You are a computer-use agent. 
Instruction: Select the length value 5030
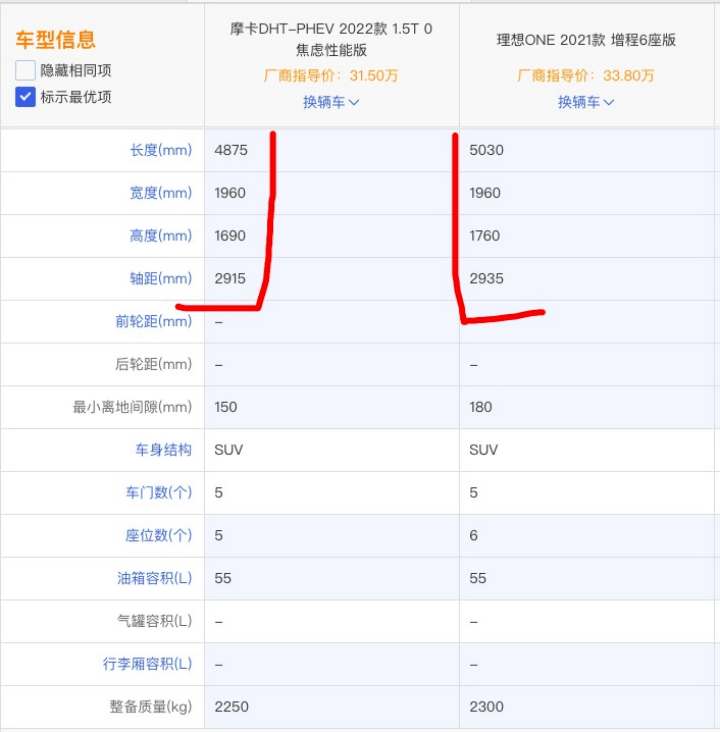click(x=487, y=150)
